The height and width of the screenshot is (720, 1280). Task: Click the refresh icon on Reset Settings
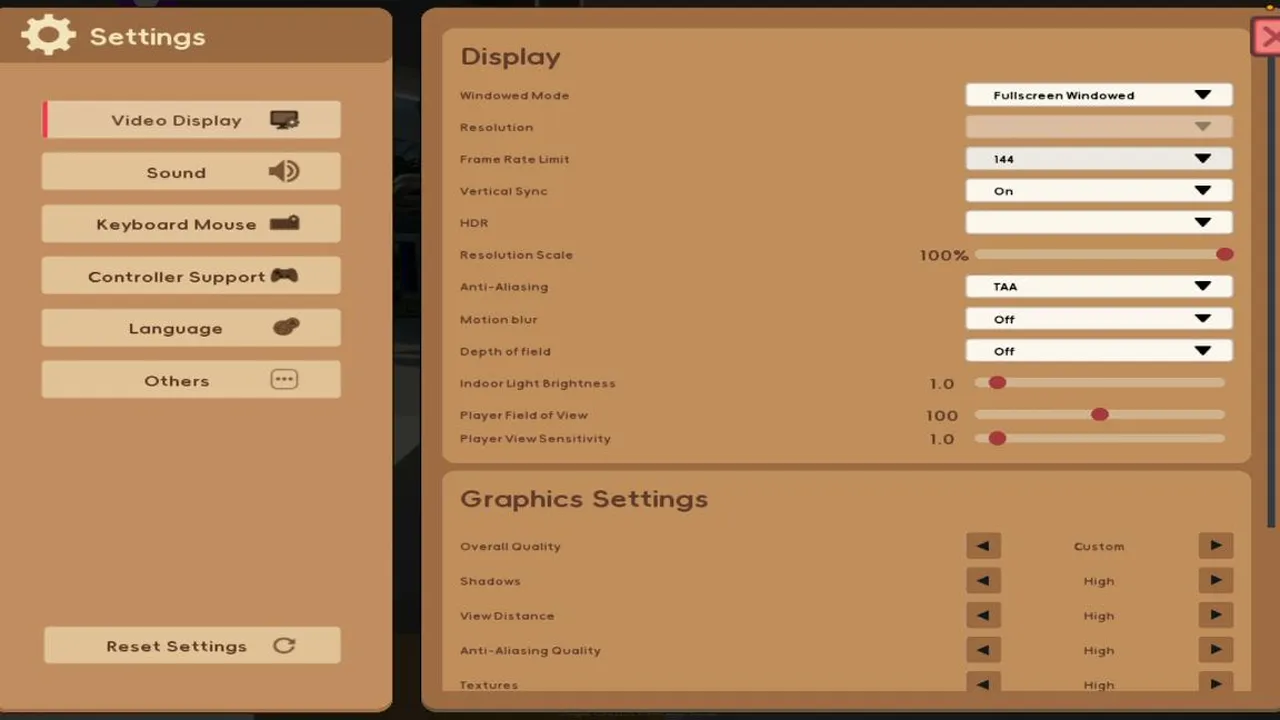[x=284, y=646]
